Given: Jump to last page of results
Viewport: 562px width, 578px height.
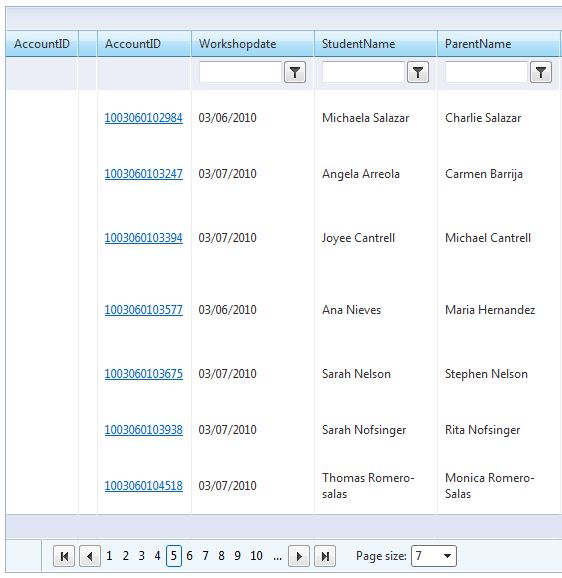Looking at the screenshot, I should [x=325, y=556].
